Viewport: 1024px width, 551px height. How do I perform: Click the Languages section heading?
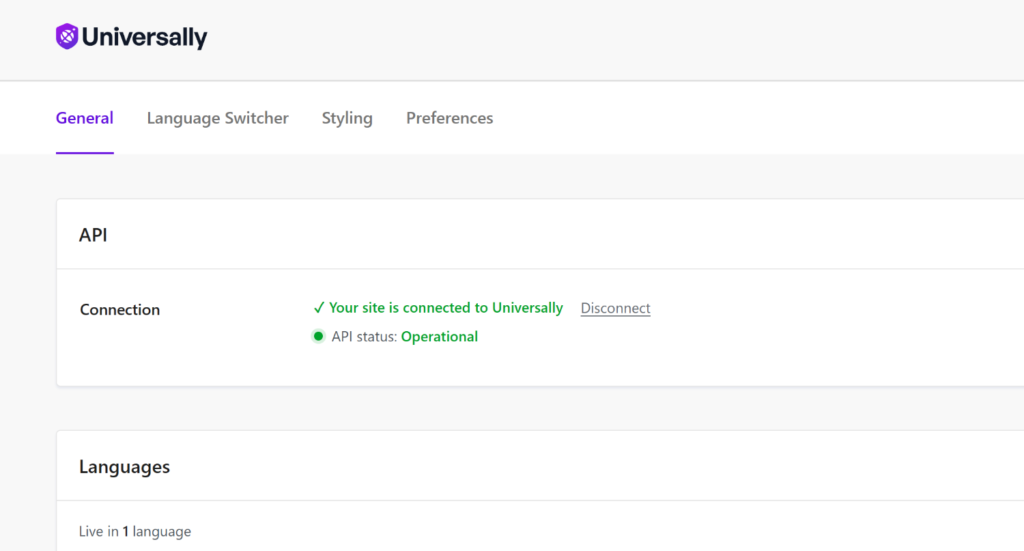[x=124, y=467]
